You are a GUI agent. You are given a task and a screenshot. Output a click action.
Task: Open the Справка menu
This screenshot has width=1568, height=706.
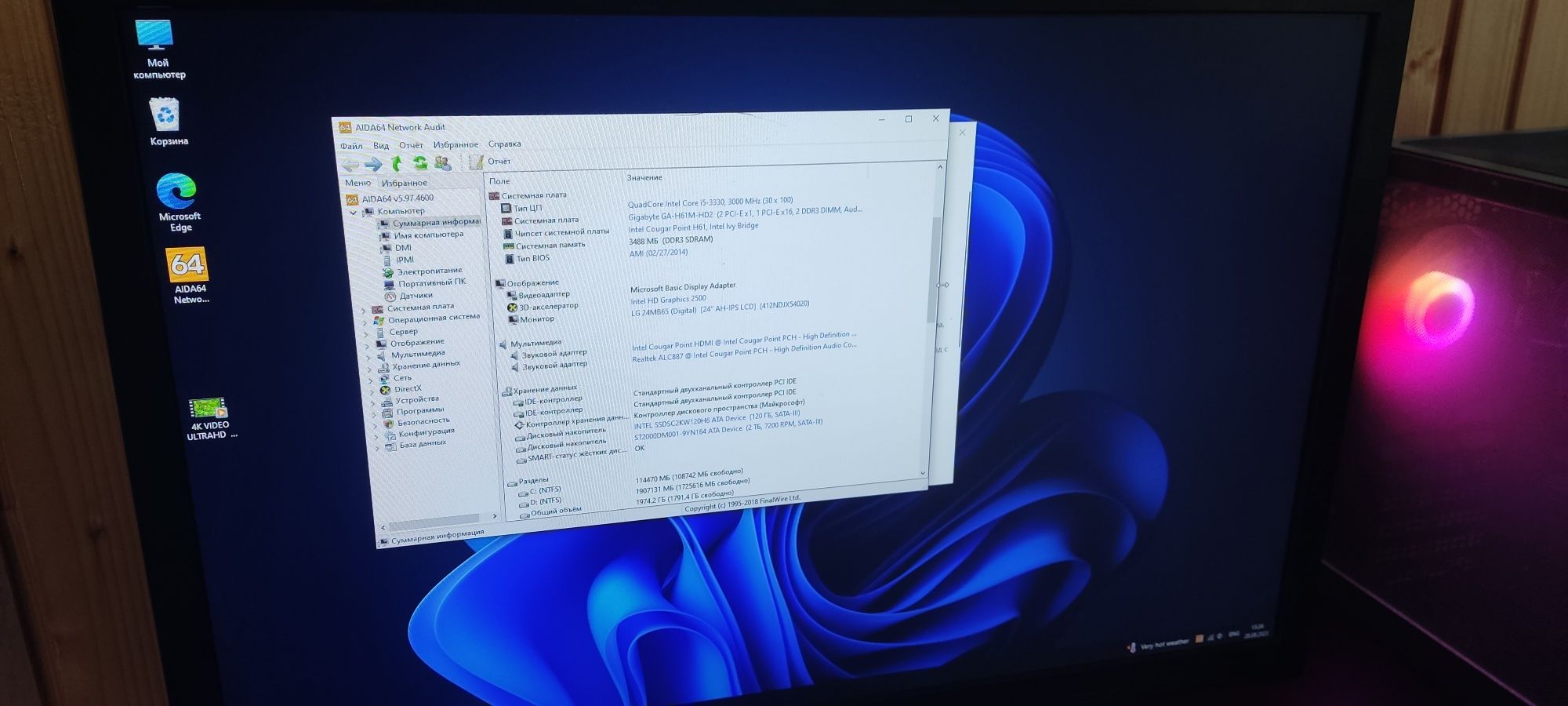(504, 144)
